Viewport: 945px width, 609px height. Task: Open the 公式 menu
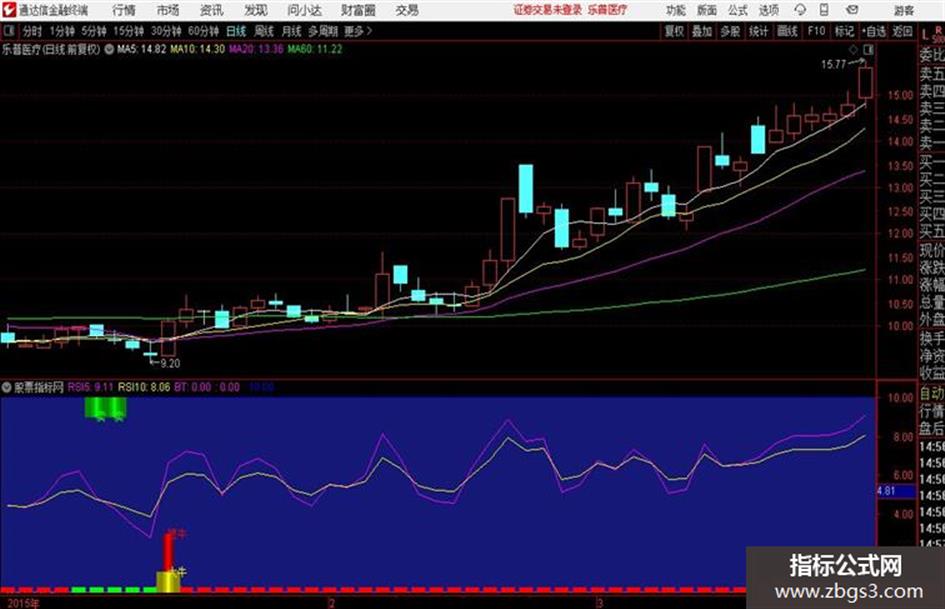click(x=738, y=10)
